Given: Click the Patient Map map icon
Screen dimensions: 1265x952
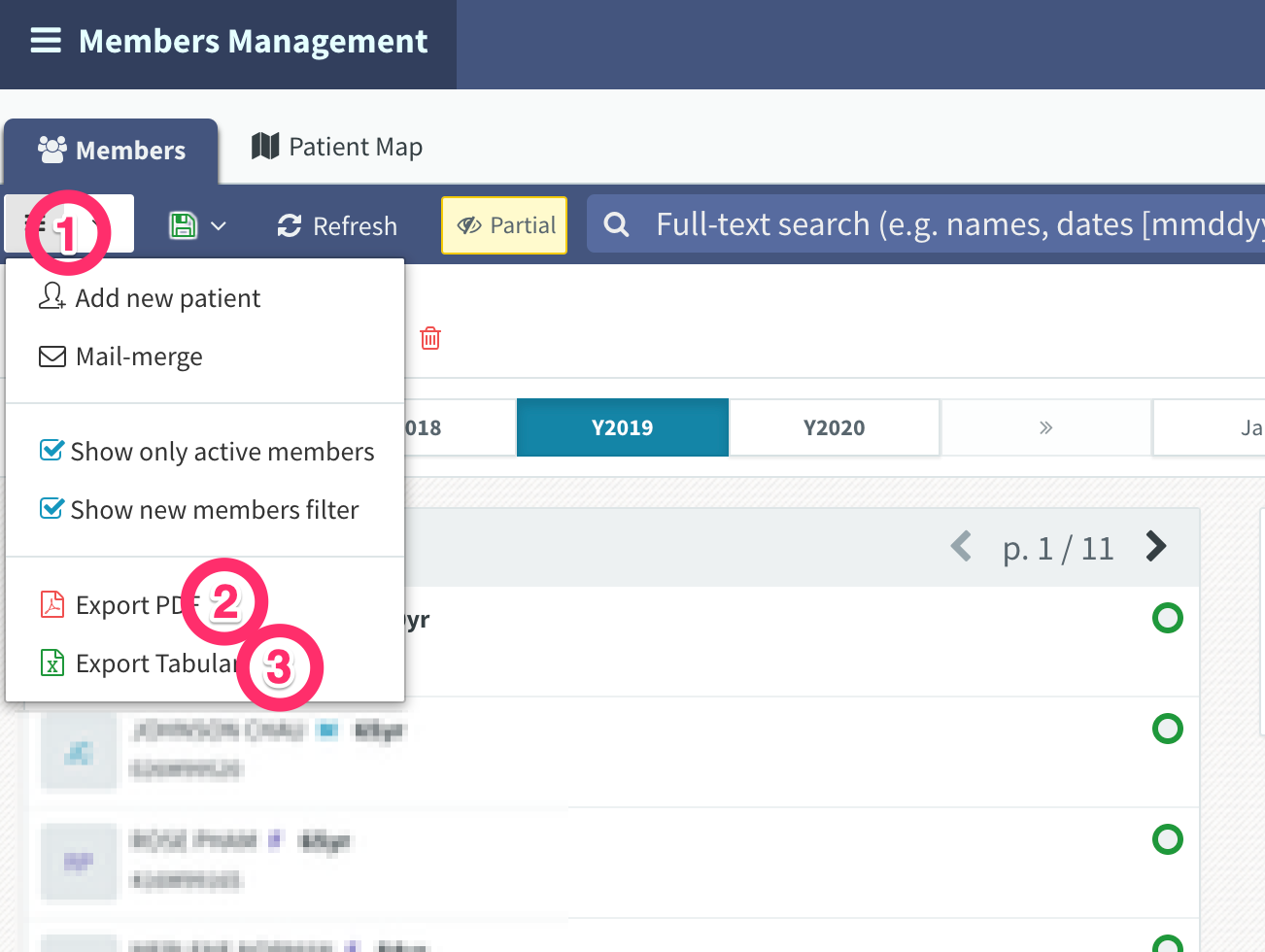Looking at the screenshot, I should pos(265,147).
